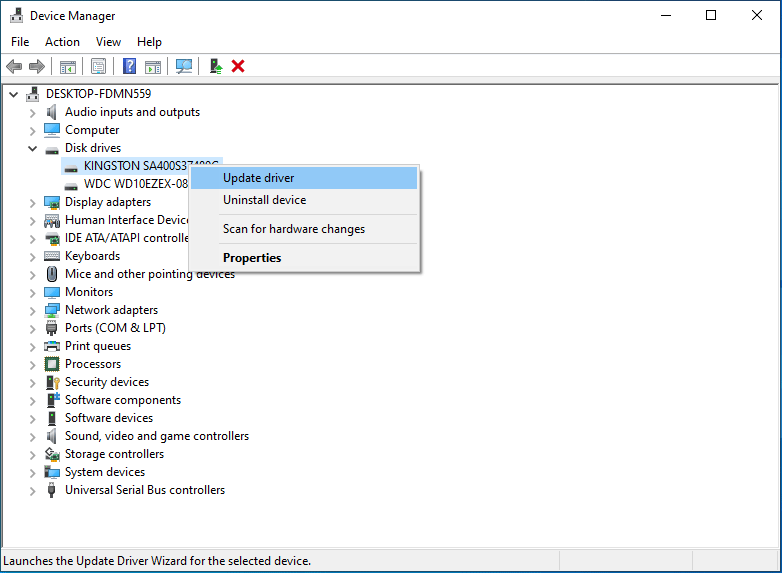Maximize the Device Manager window
782x573 pixels.
[711, 15]
